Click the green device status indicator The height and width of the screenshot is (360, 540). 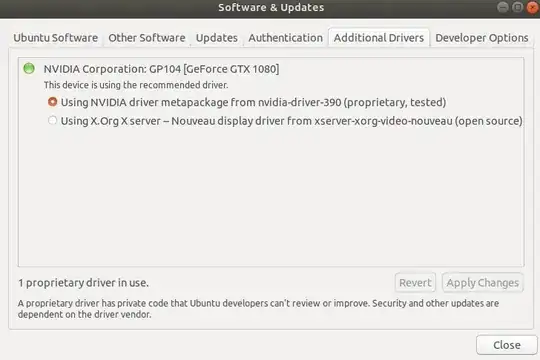pyautogui.click(x=29, y=68)
